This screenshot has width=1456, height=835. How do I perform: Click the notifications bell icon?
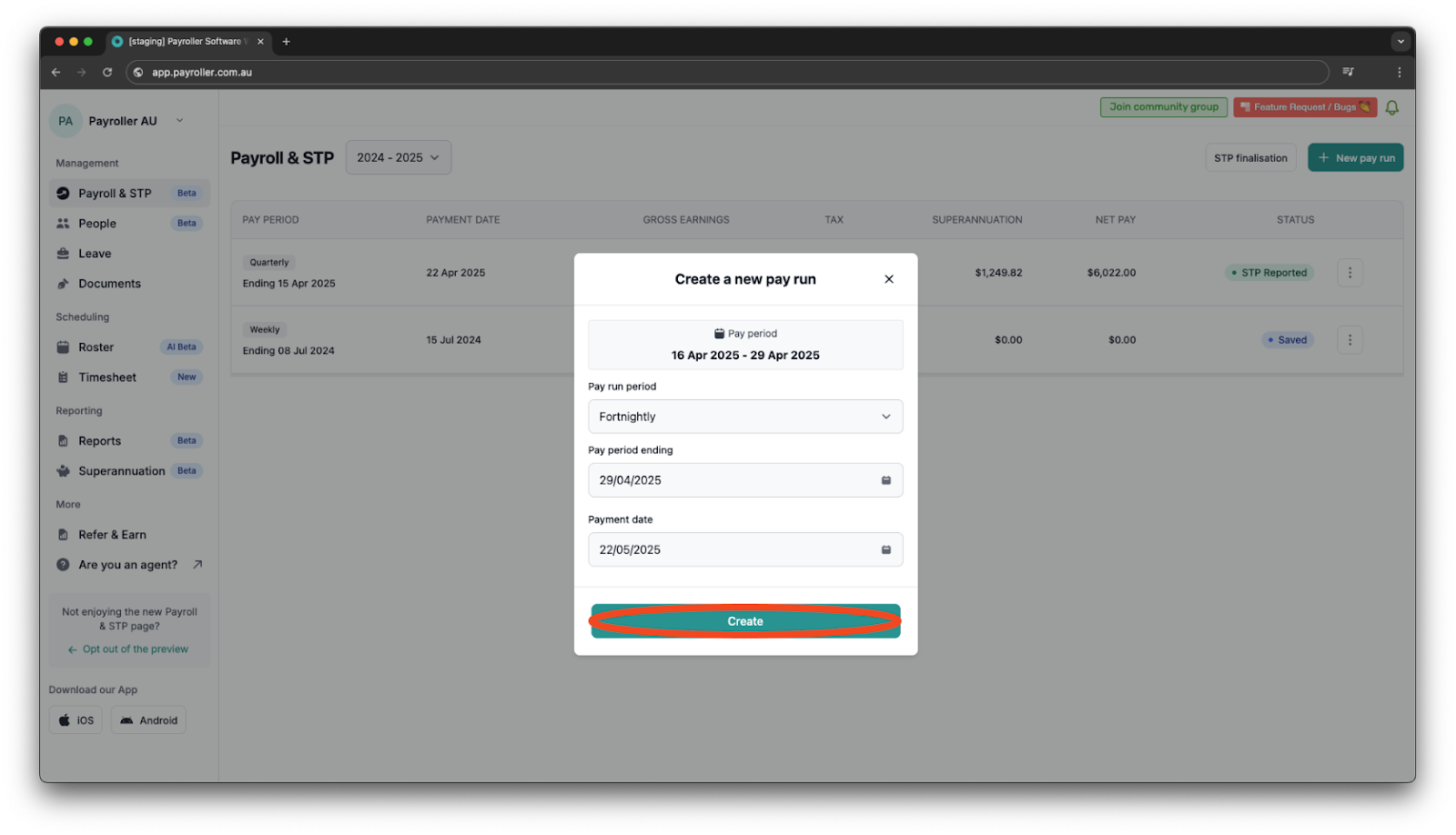[x=1390, y=106]
